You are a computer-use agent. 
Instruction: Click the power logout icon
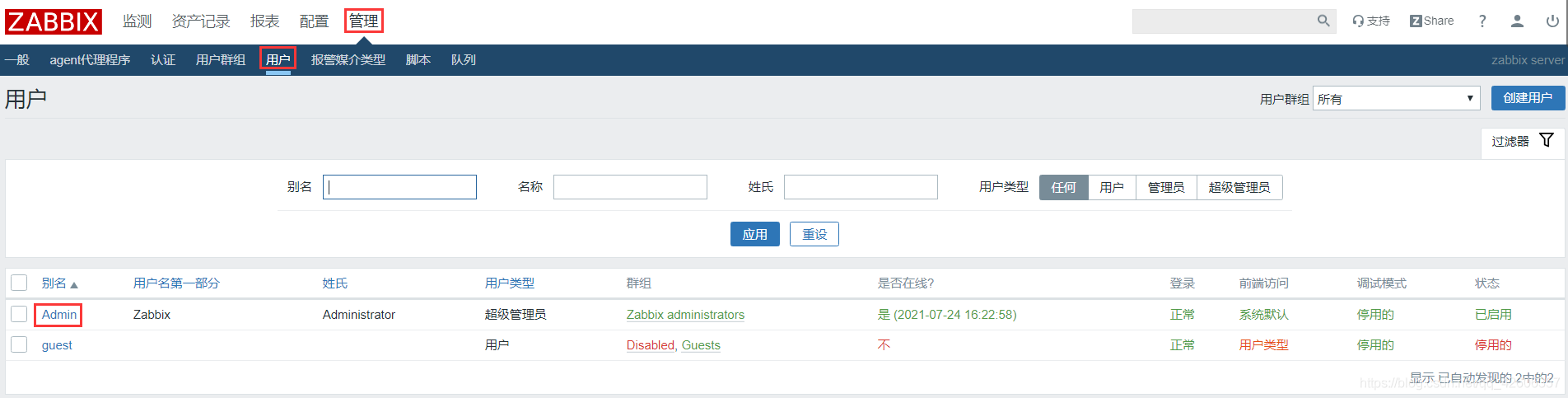pyautogui.click(x=1552, y=21)
